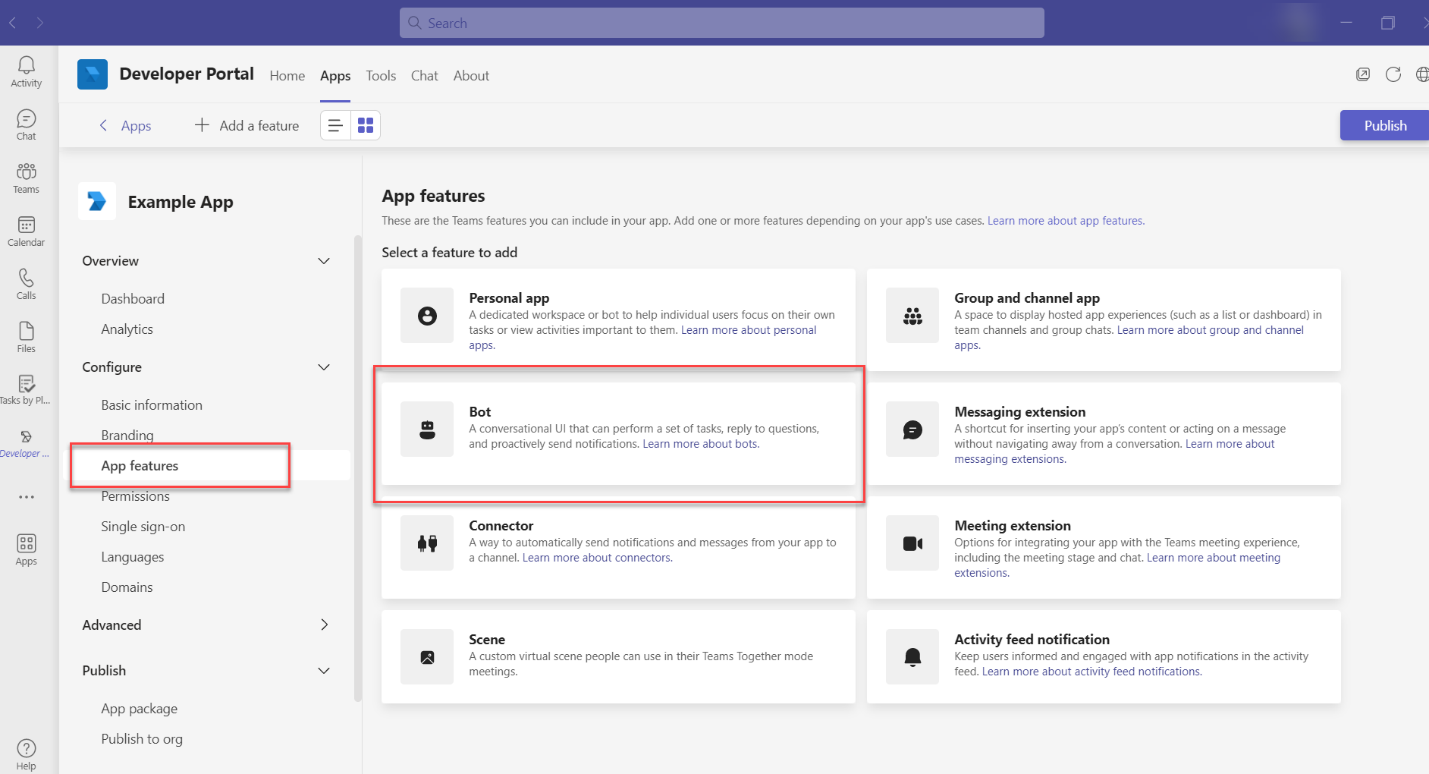The image size is (1429, 774).
Task: Click the Example App logo icon
Action: 97,201
